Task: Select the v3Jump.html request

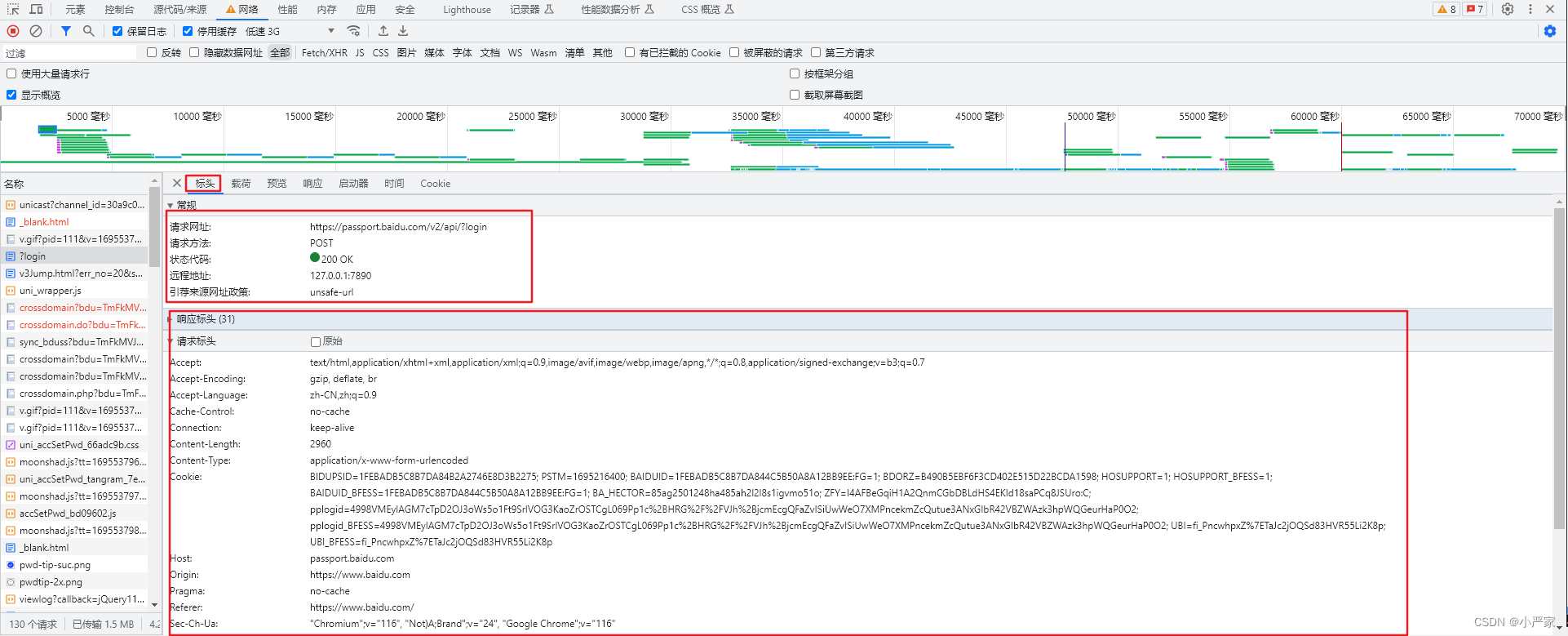Action: (74, 274)
